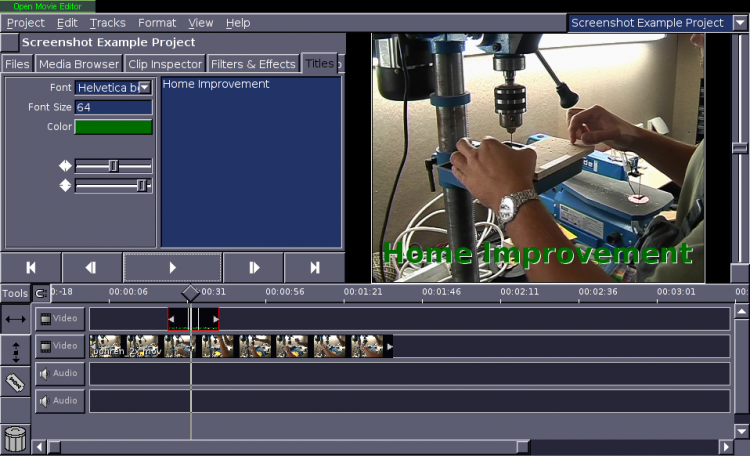Select the horizontal move tool
Screen dimensions: 750x456
[15, 319]
